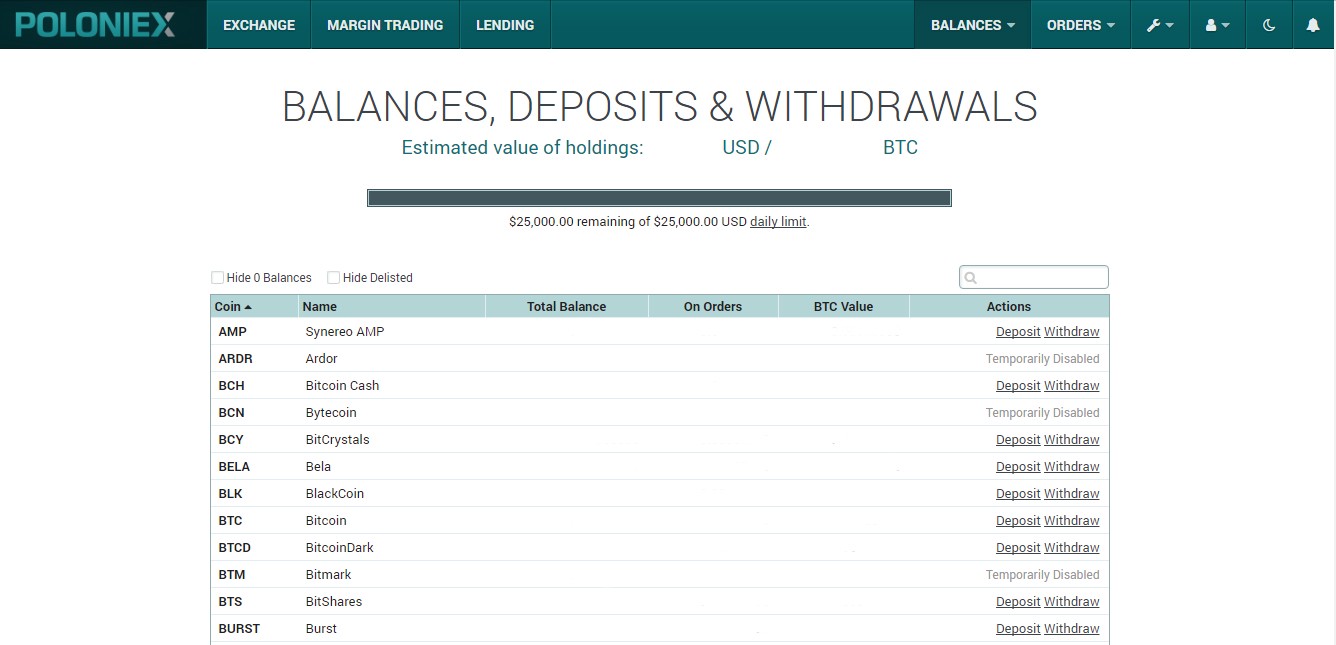Deposit BitCrystals
Image resolution: width=1336 pixels, height=645 pixels.
1018,440
